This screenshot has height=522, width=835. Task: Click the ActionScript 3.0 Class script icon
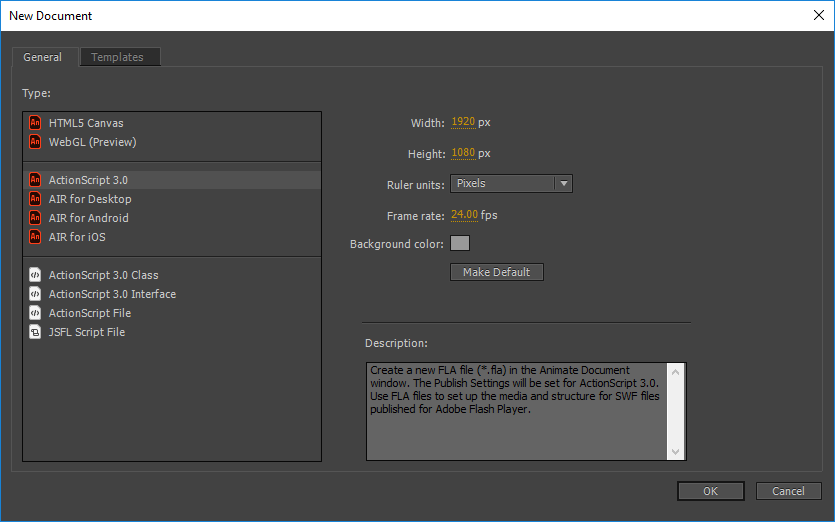[36, 275]
